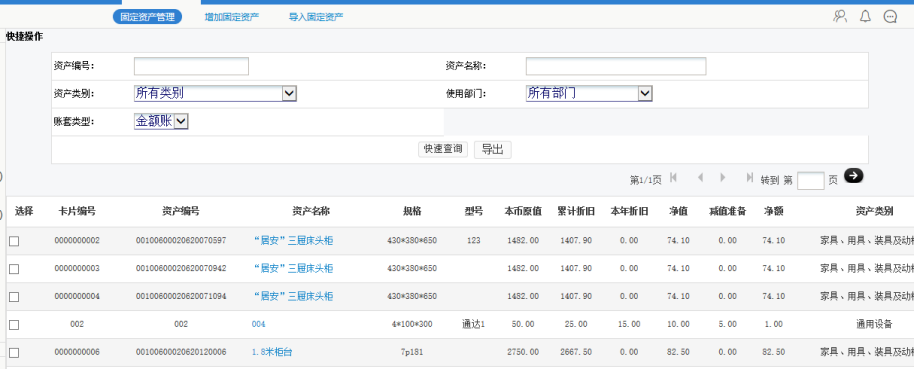Click the 2667.50 accumulated depreciation cell
The image size is (914, 369).
click(x=576, y=352)
